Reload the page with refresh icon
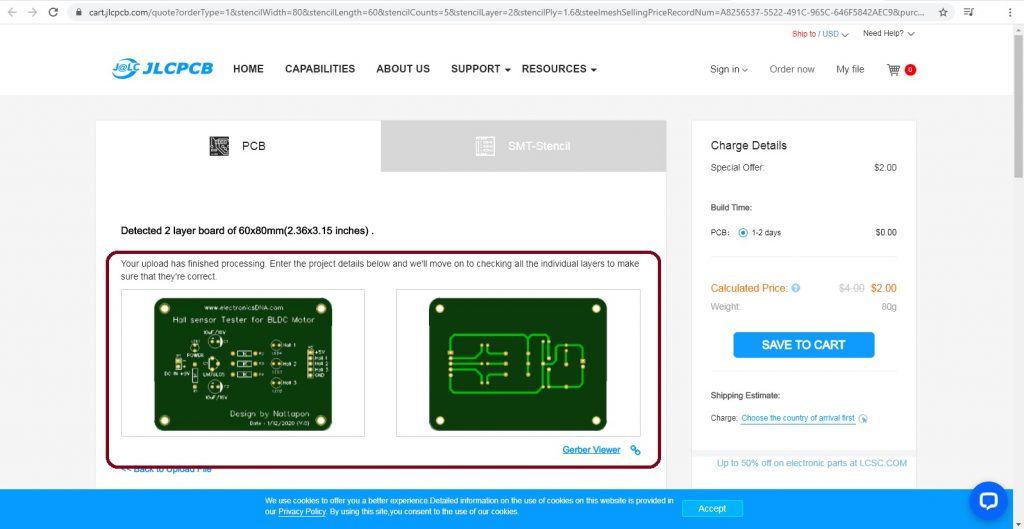Image resolution: width=1024 pixels, height=529 pixels. [54, 12]
